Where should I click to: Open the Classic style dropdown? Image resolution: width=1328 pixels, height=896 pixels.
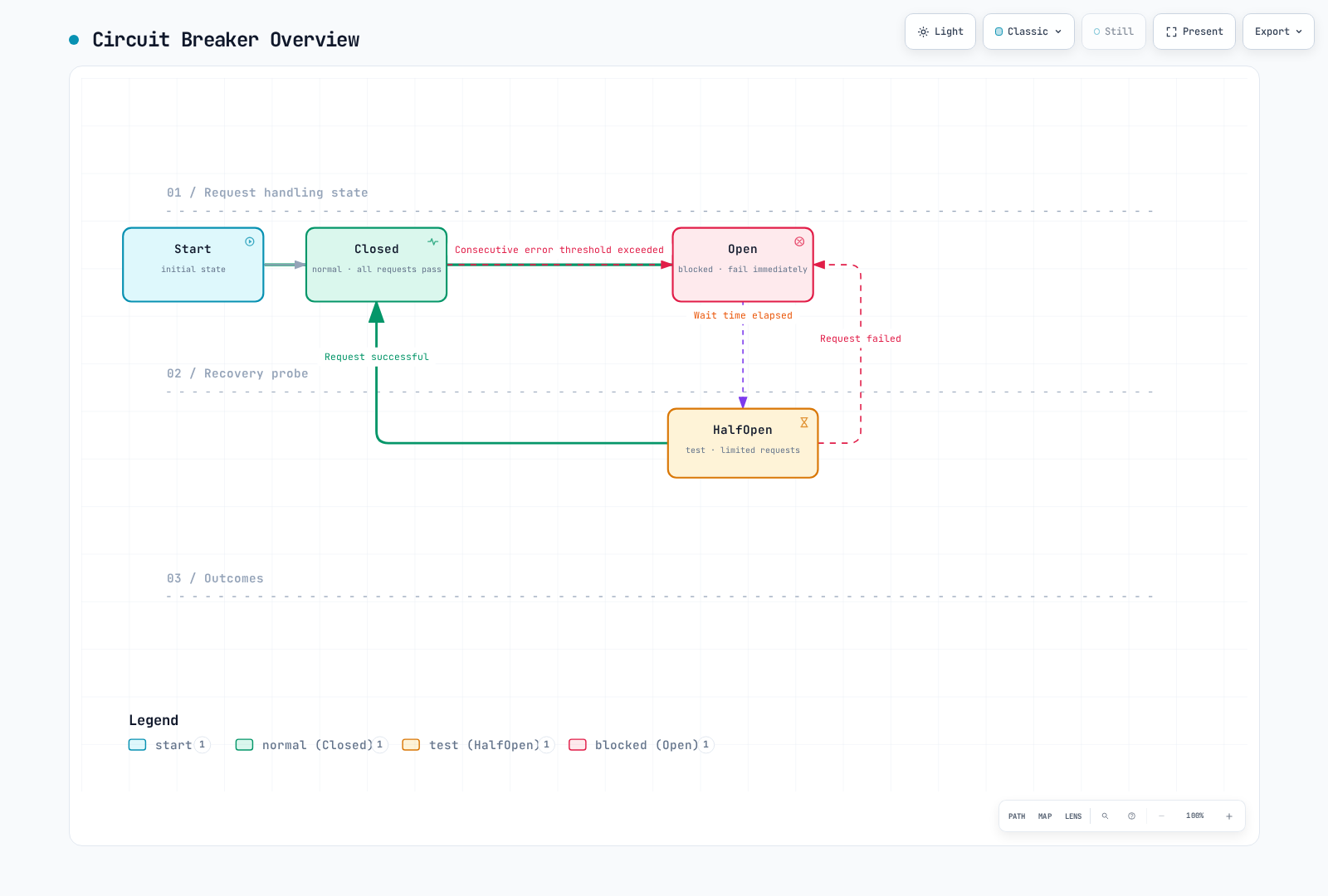point(1028,32)
